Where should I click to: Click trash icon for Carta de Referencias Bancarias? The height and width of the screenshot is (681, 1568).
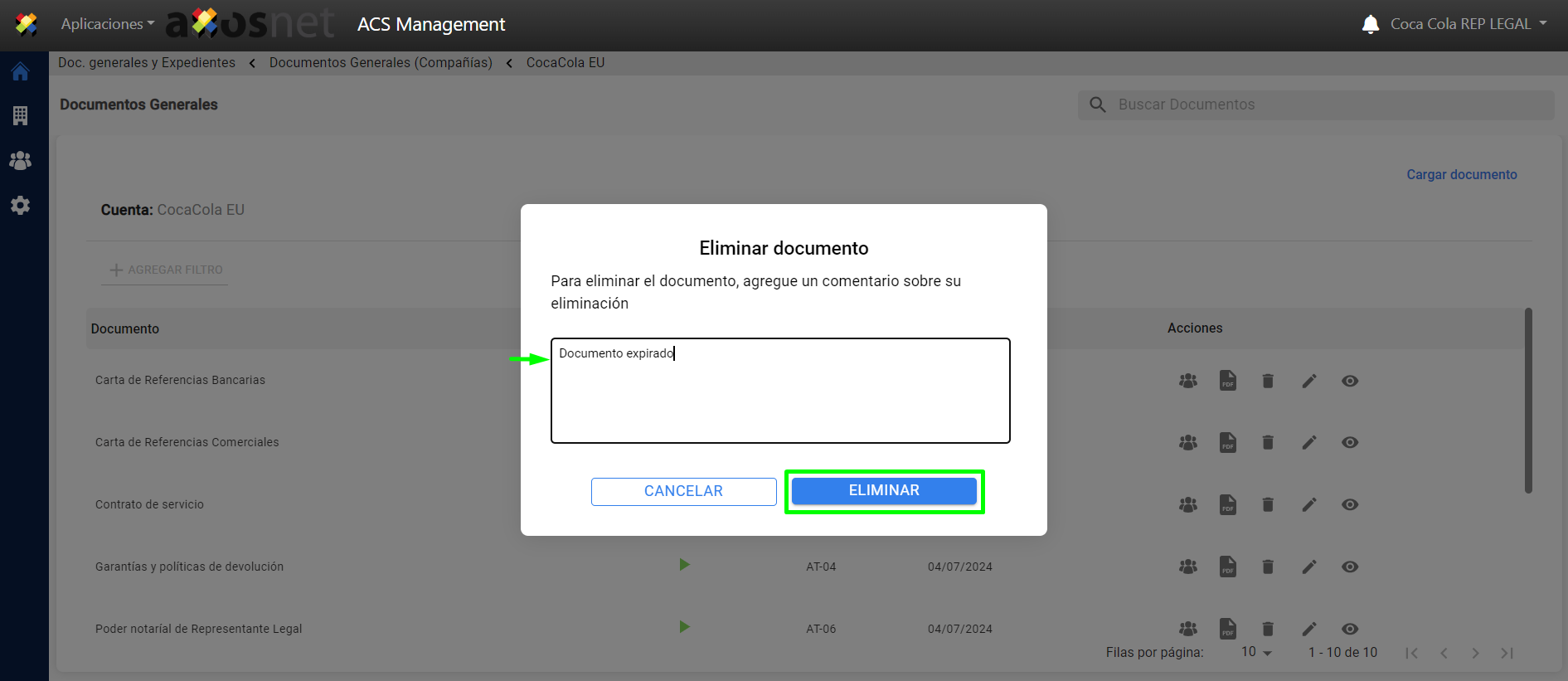pos(1268,381)
